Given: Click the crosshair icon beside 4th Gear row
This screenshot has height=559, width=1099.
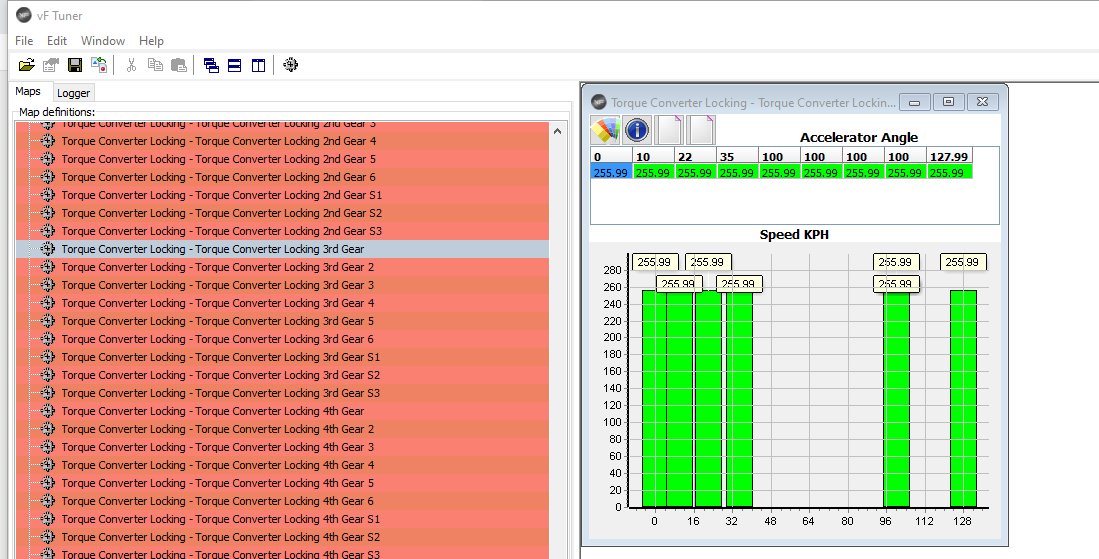Looking at the screenshot, I should pos(48,411).
